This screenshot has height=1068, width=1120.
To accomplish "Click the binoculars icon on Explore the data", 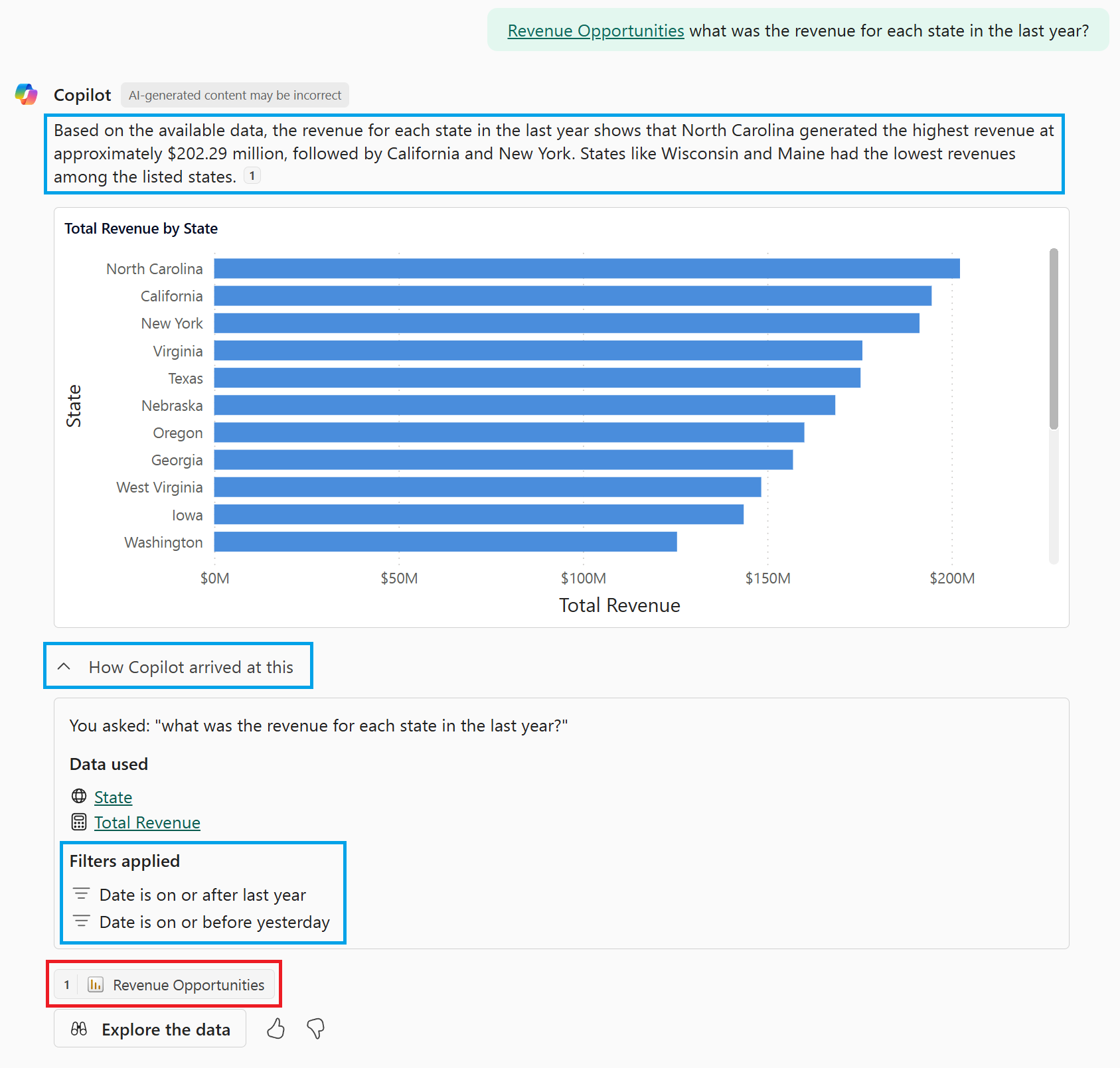I will click(x=79, y=1028).
